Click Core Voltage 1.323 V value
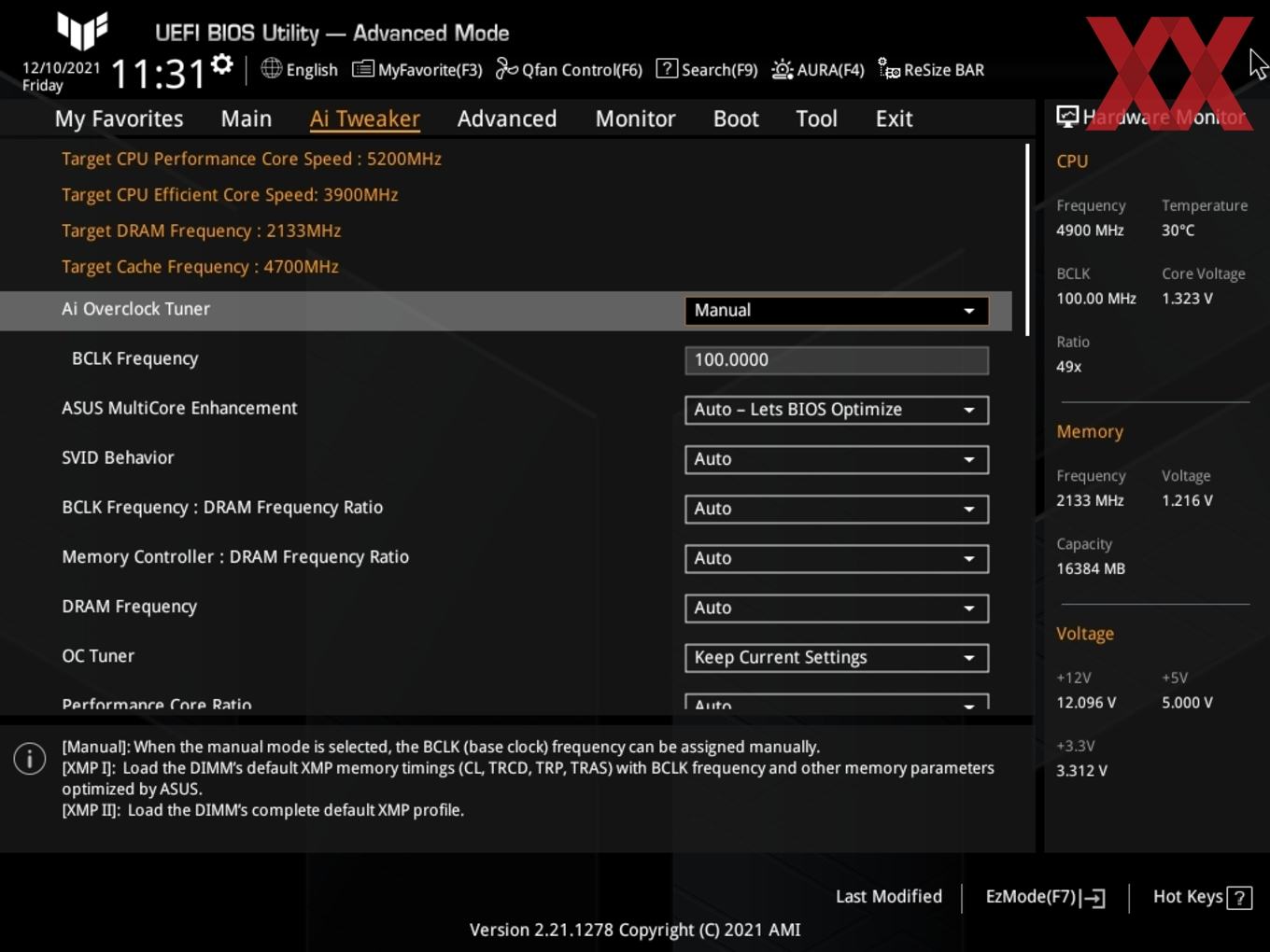The width and height of the screenshot is (1270, 952). pos(1187,298)
